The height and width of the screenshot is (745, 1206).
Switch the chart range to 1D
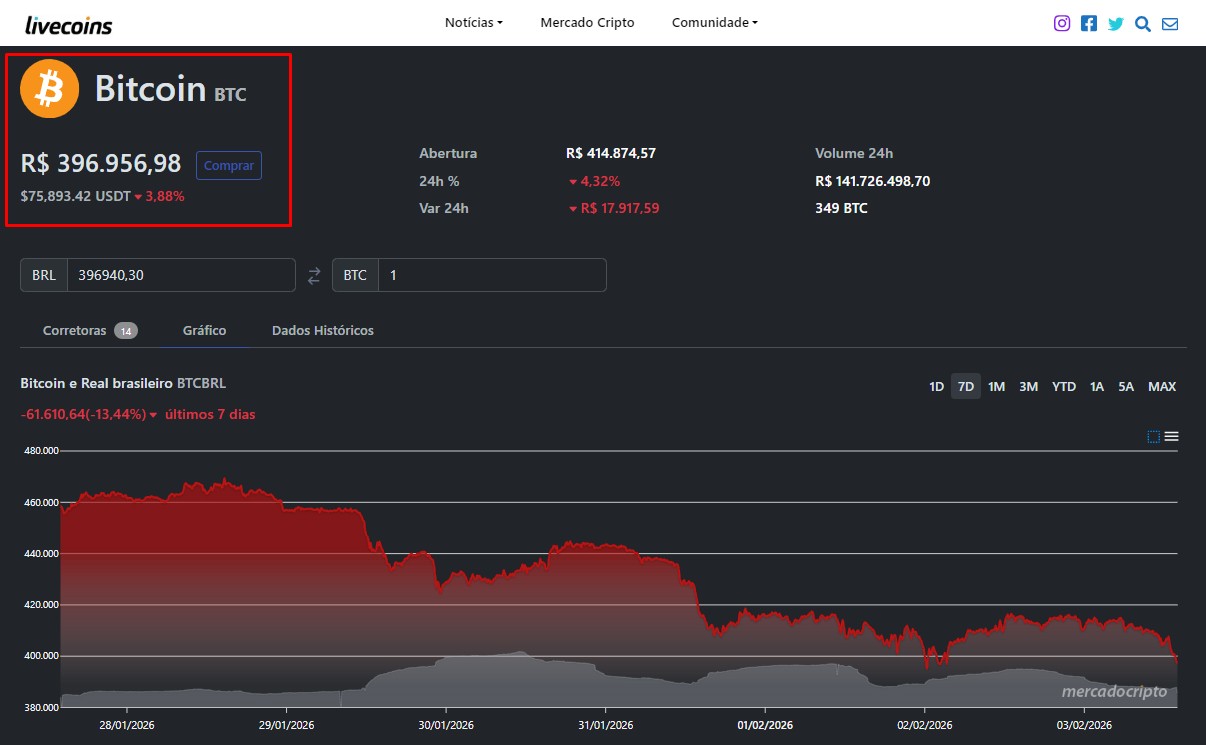click(935, 386)
